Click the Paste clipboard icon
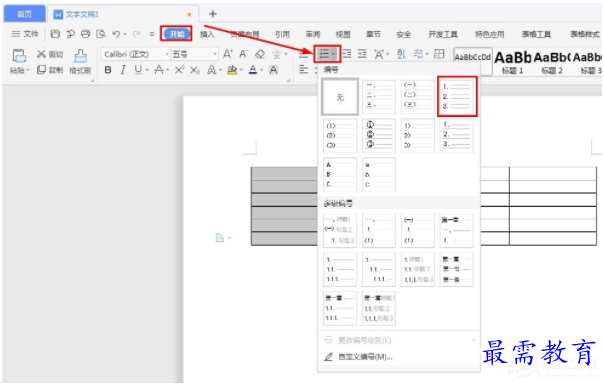The height and width of the screenshot is (384, 604). 18,55
